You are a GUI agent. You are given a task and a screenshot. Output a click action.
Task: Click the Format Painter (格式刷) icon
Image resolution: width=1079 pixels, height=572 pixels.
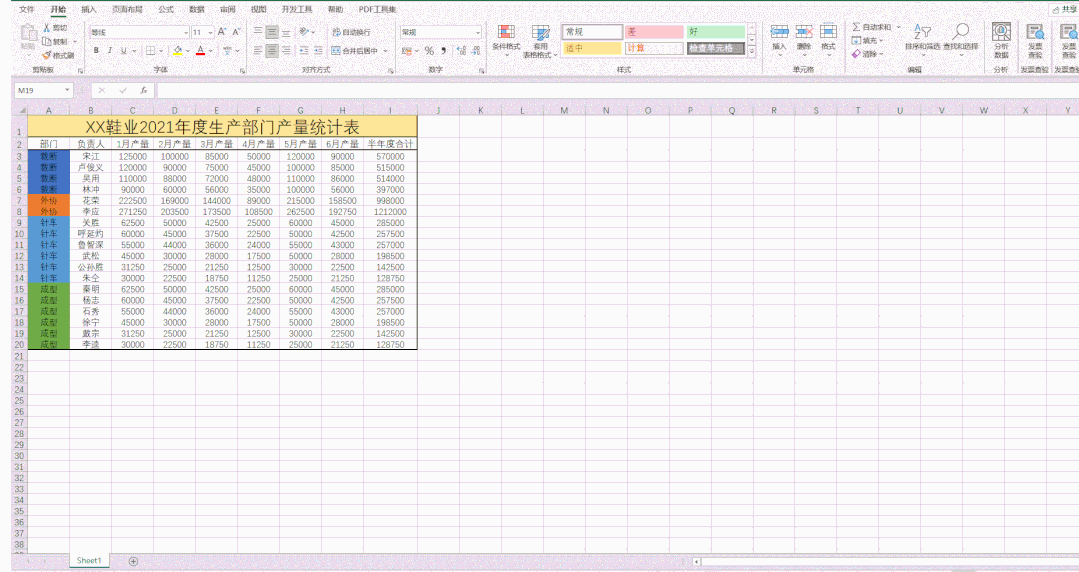(47, 55)
